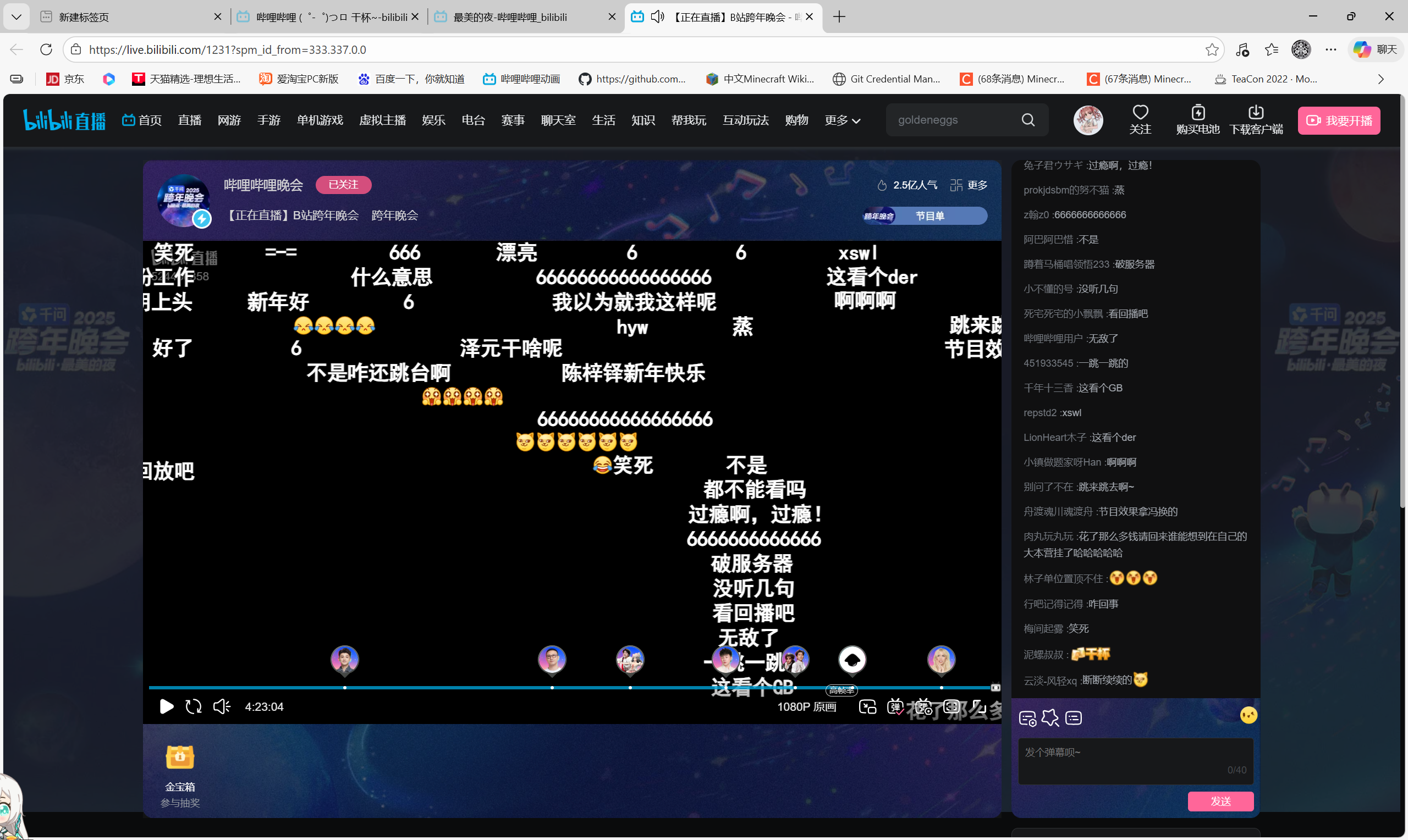Open the chat danmaku display settings

[x=1027, y=717]
